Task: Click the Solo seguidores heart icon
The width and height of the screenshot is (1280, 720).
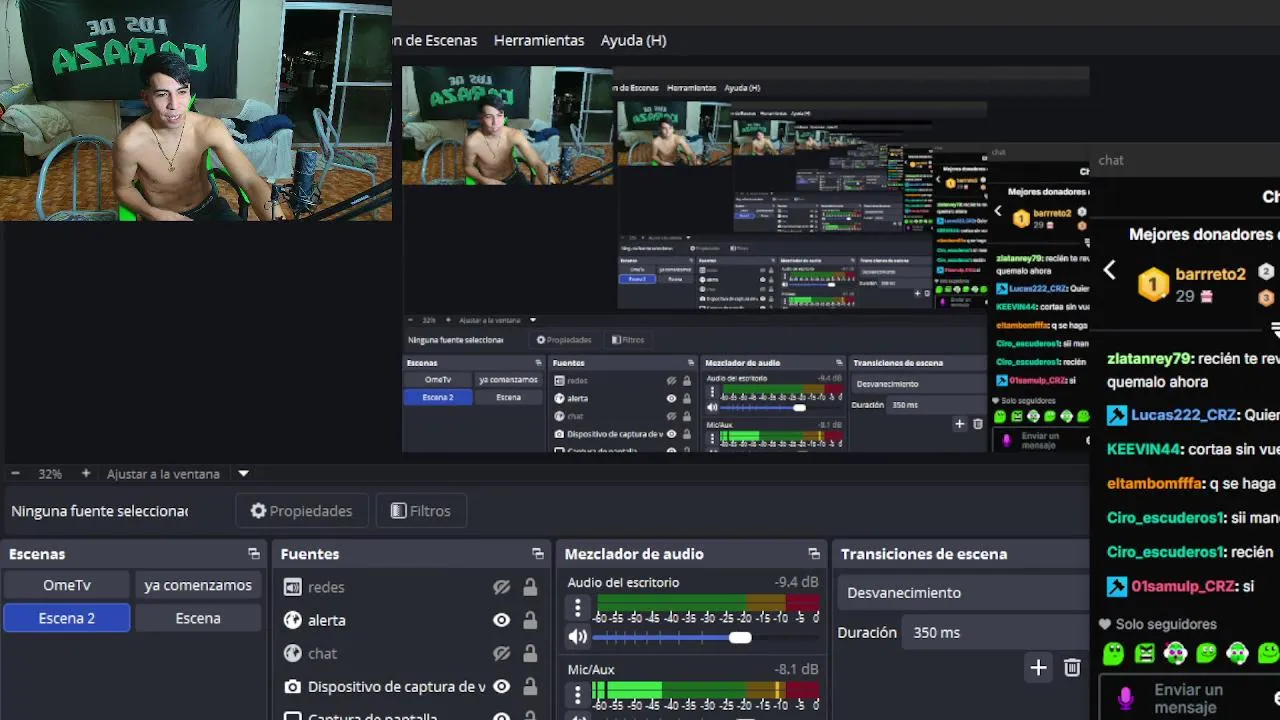Action: 1105,624
